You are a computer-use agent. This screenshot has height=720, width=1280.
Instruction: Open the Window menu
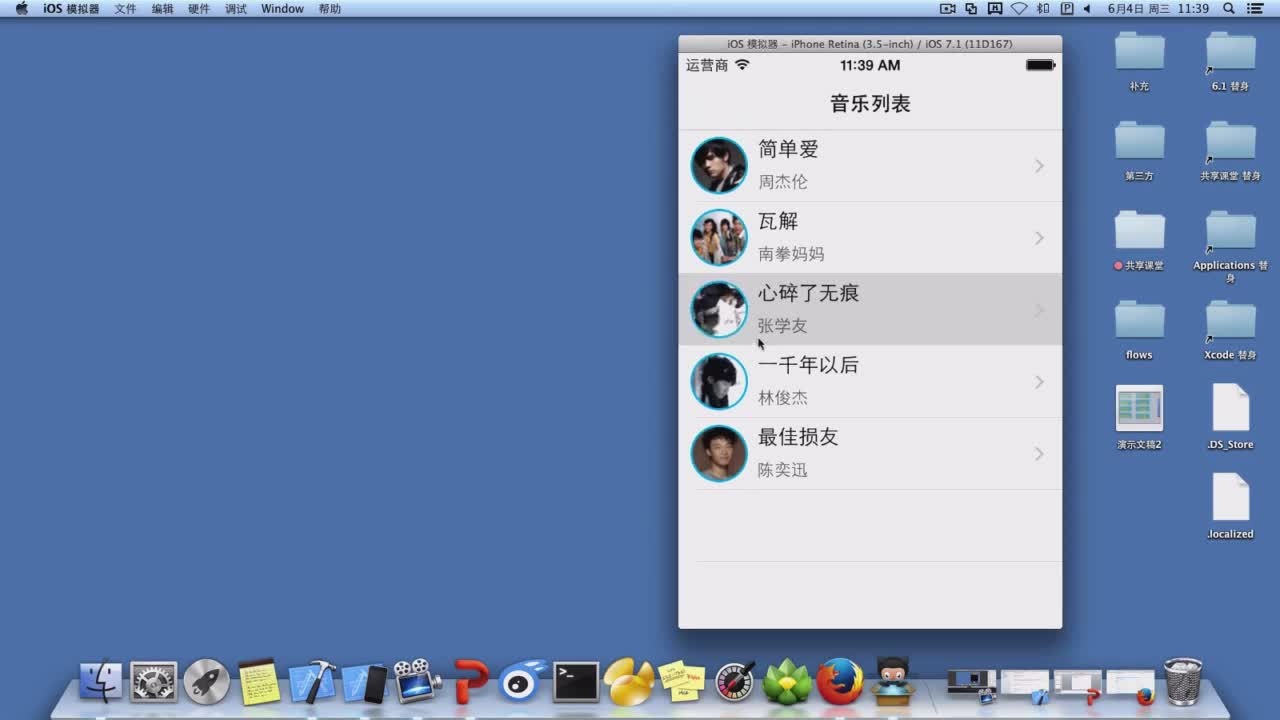[282, 9]
